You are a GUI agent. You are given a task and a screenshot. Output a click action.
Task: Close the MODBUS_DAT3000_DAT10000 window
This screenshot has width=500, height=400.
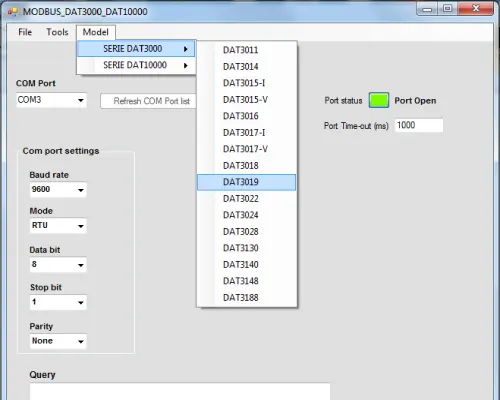pyautogui.click(x=476, y=9)
